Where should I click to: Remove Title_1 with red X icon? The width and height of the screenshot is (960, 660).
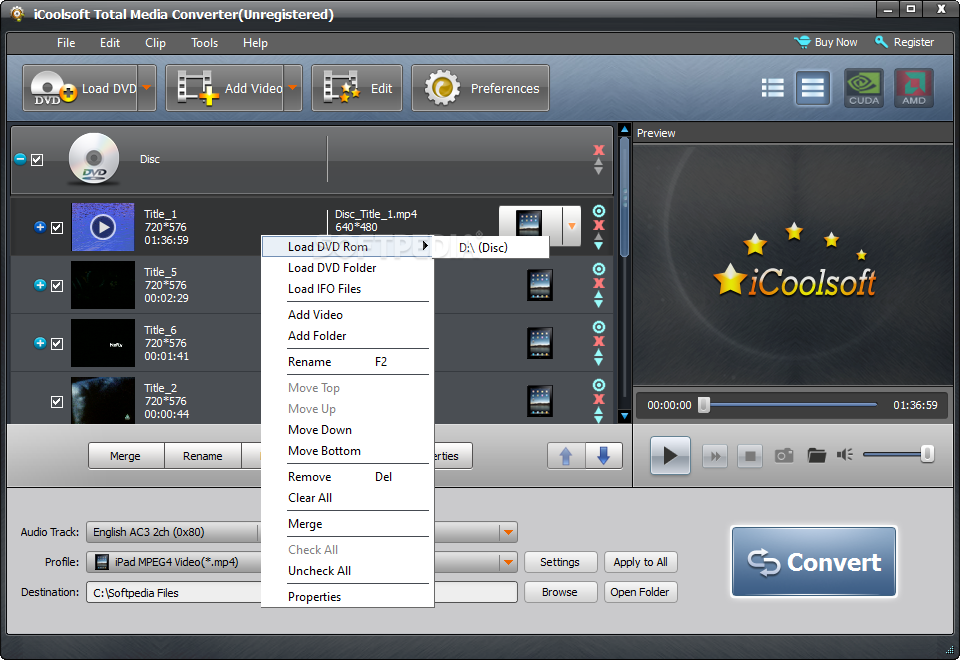click(599, 225)
